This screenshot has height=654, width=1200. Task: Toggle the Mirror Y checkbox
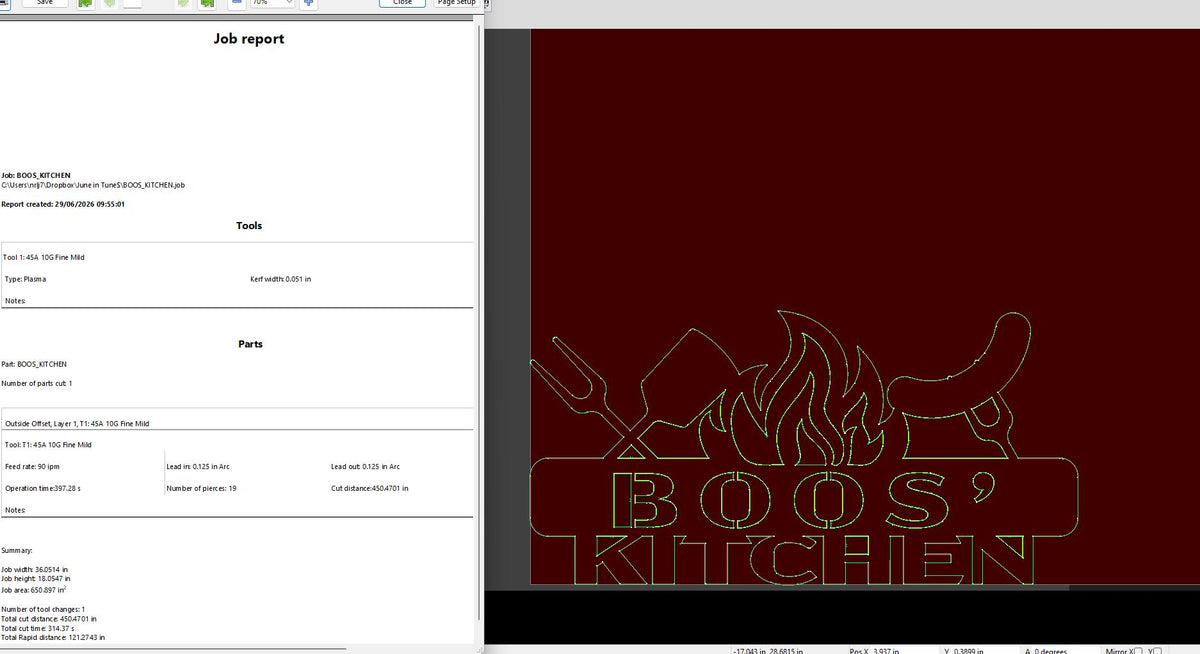(1157, 650)
